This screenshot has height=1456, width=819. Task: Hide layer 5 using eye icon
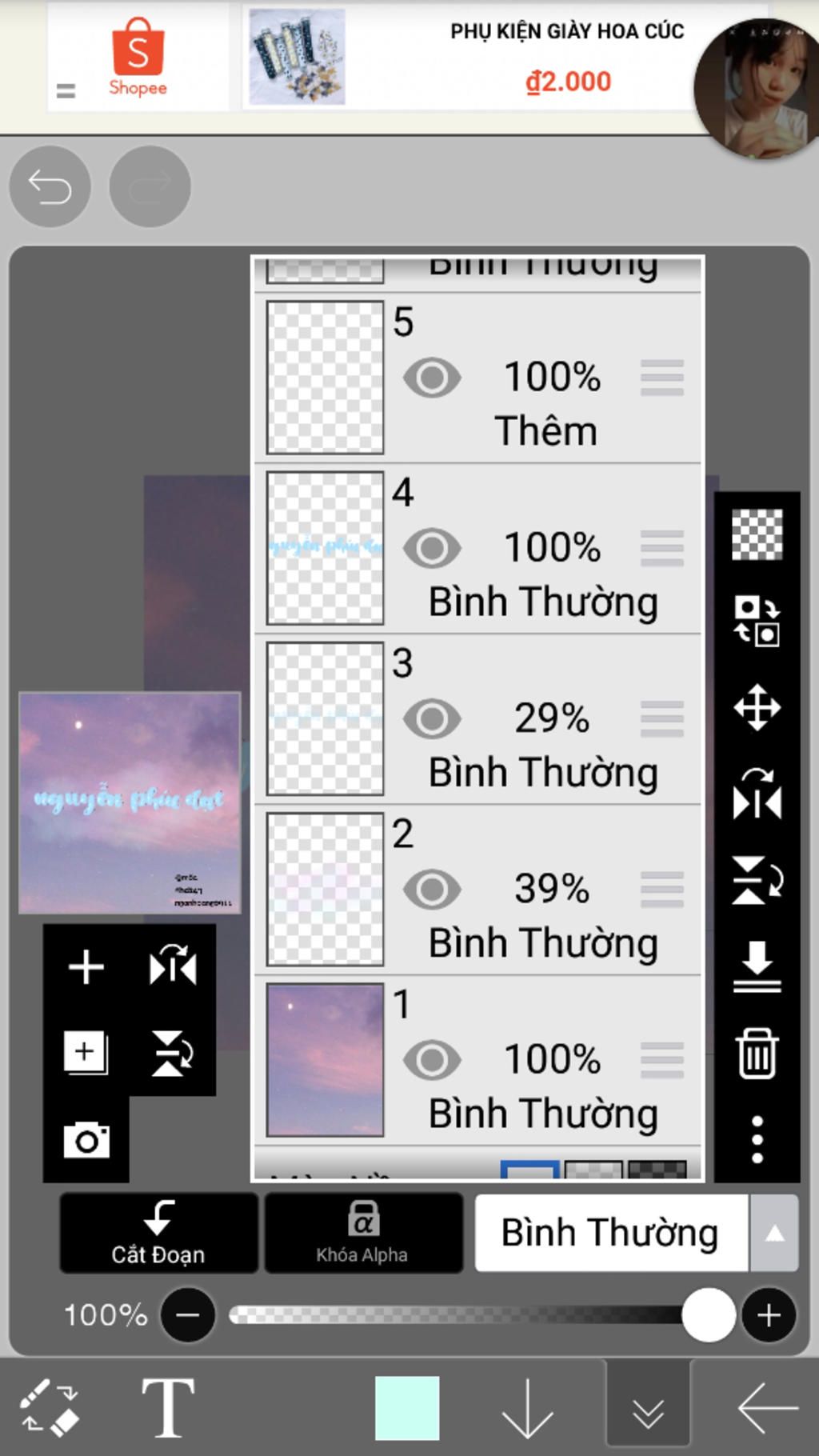coord(432,378)
